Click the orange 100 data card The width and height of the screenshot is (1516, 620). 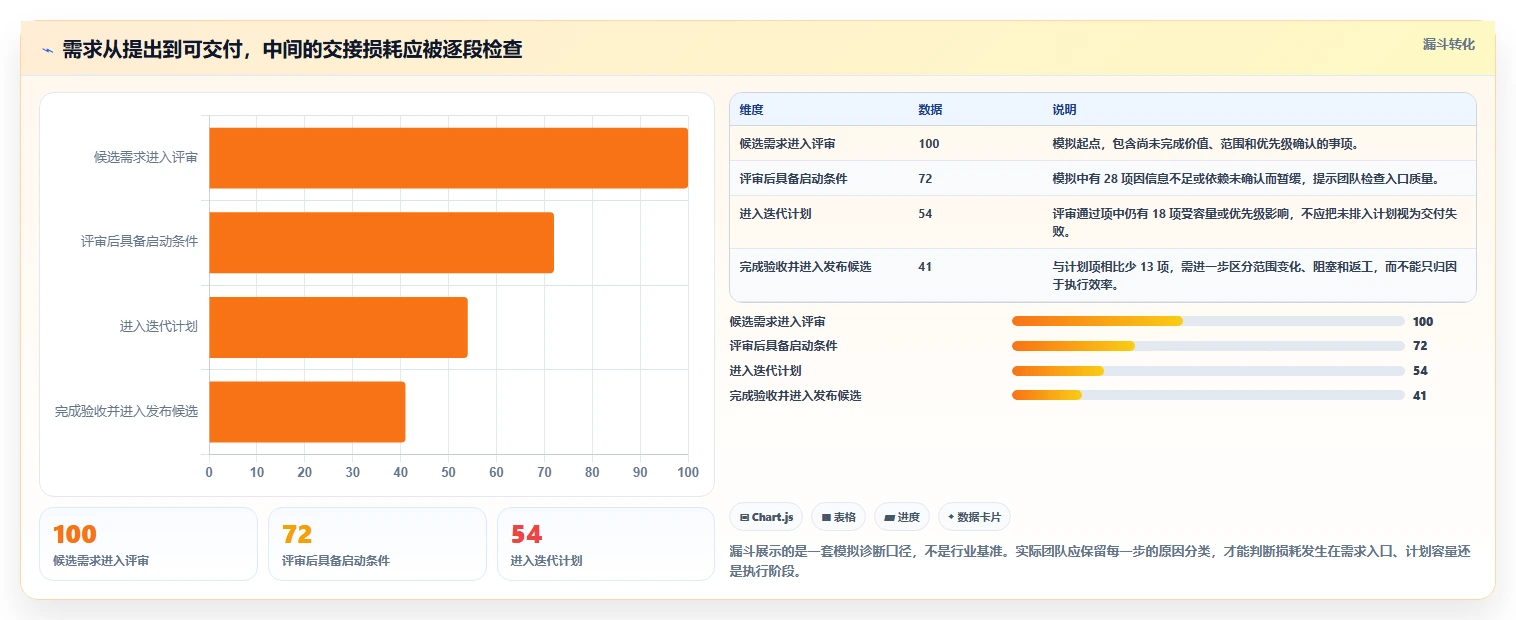(x=148, y=544)
